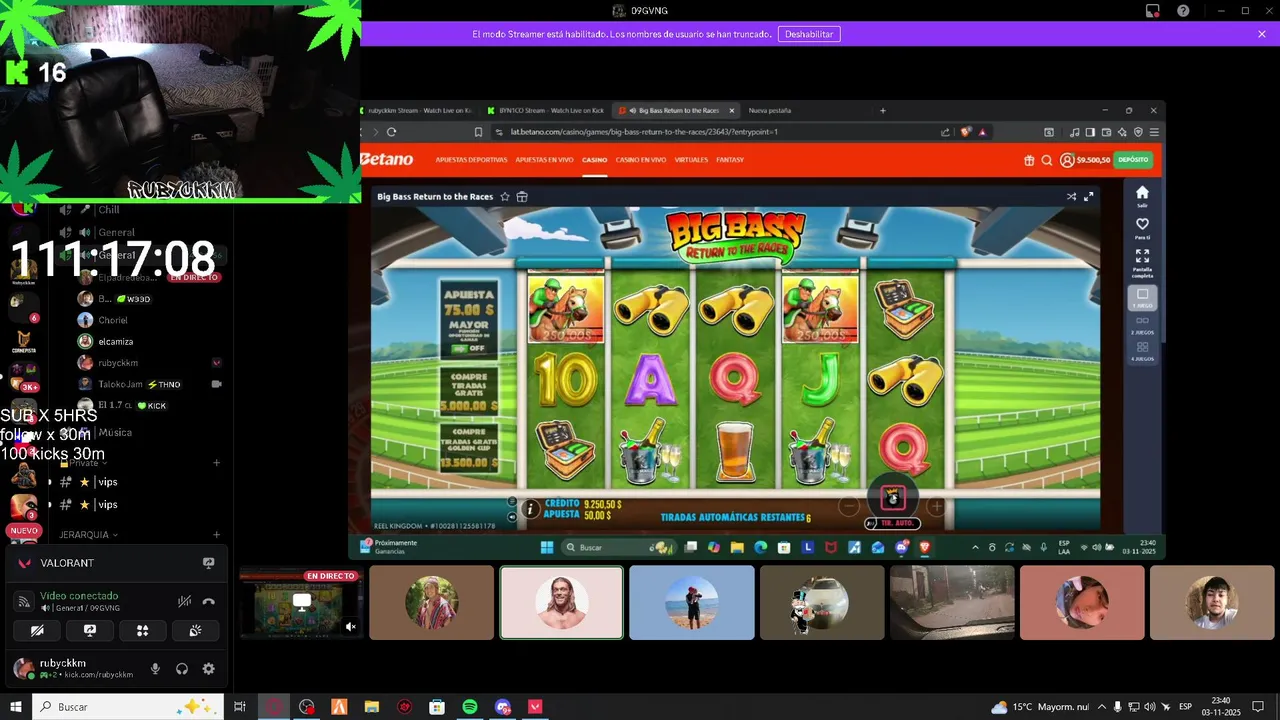
Task: Click Pantalla completa icon in streamed sidebar
Action: 1142,261
